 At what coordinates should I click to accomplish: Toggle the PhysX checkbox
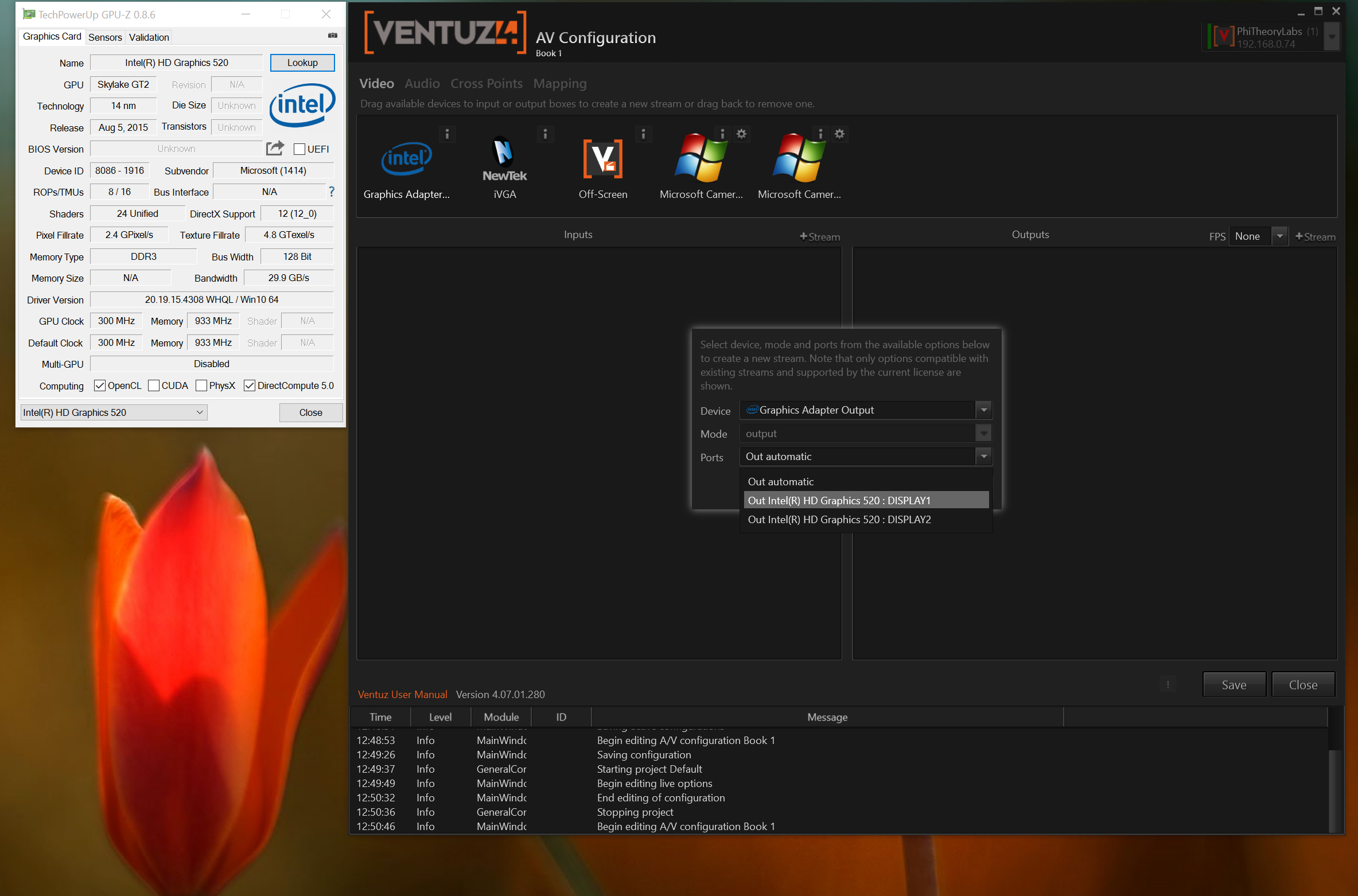(x=201, y=385)
